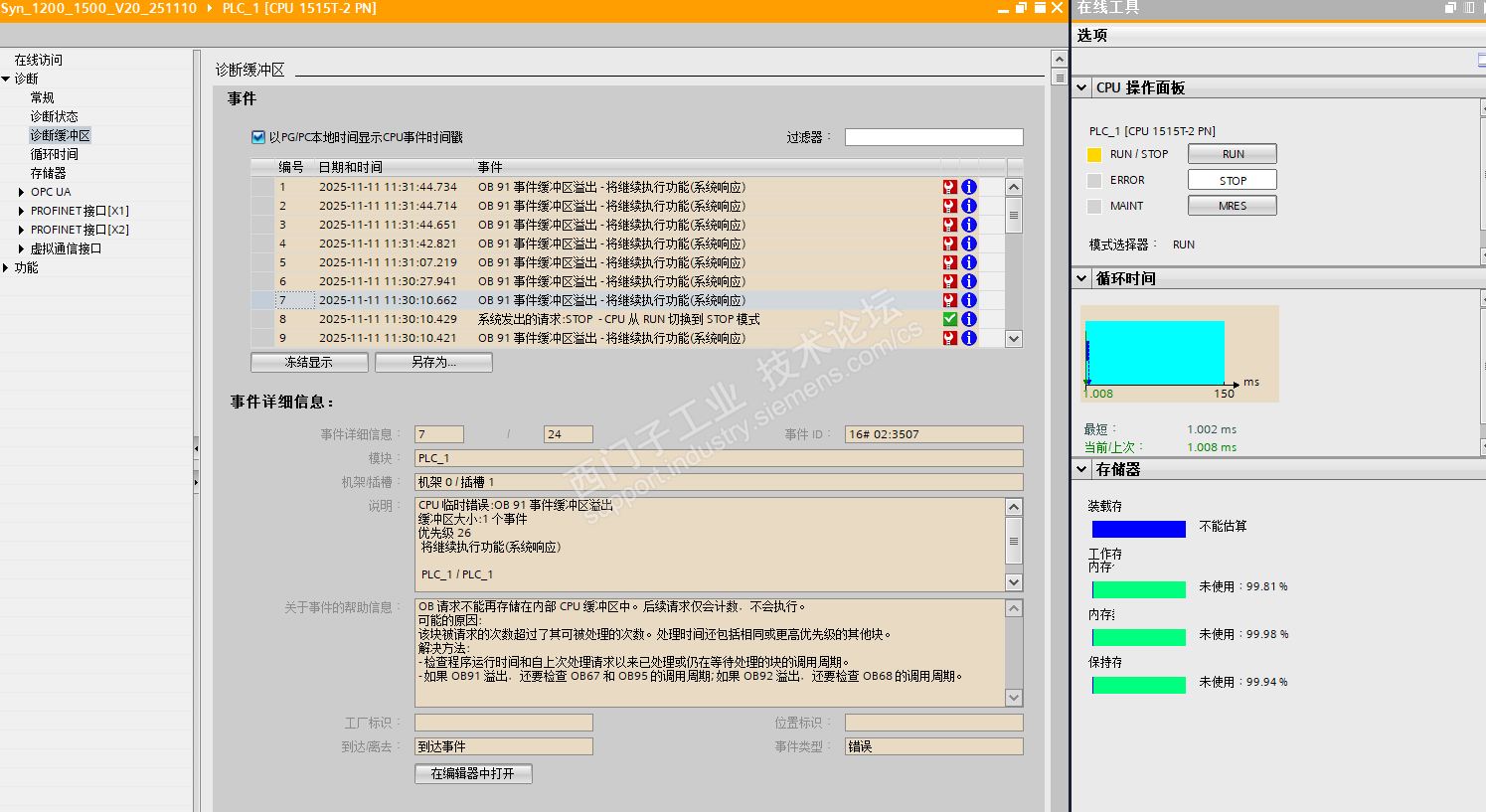
Task: Click the red error icon in event row 7
Action: click(950, 300)
